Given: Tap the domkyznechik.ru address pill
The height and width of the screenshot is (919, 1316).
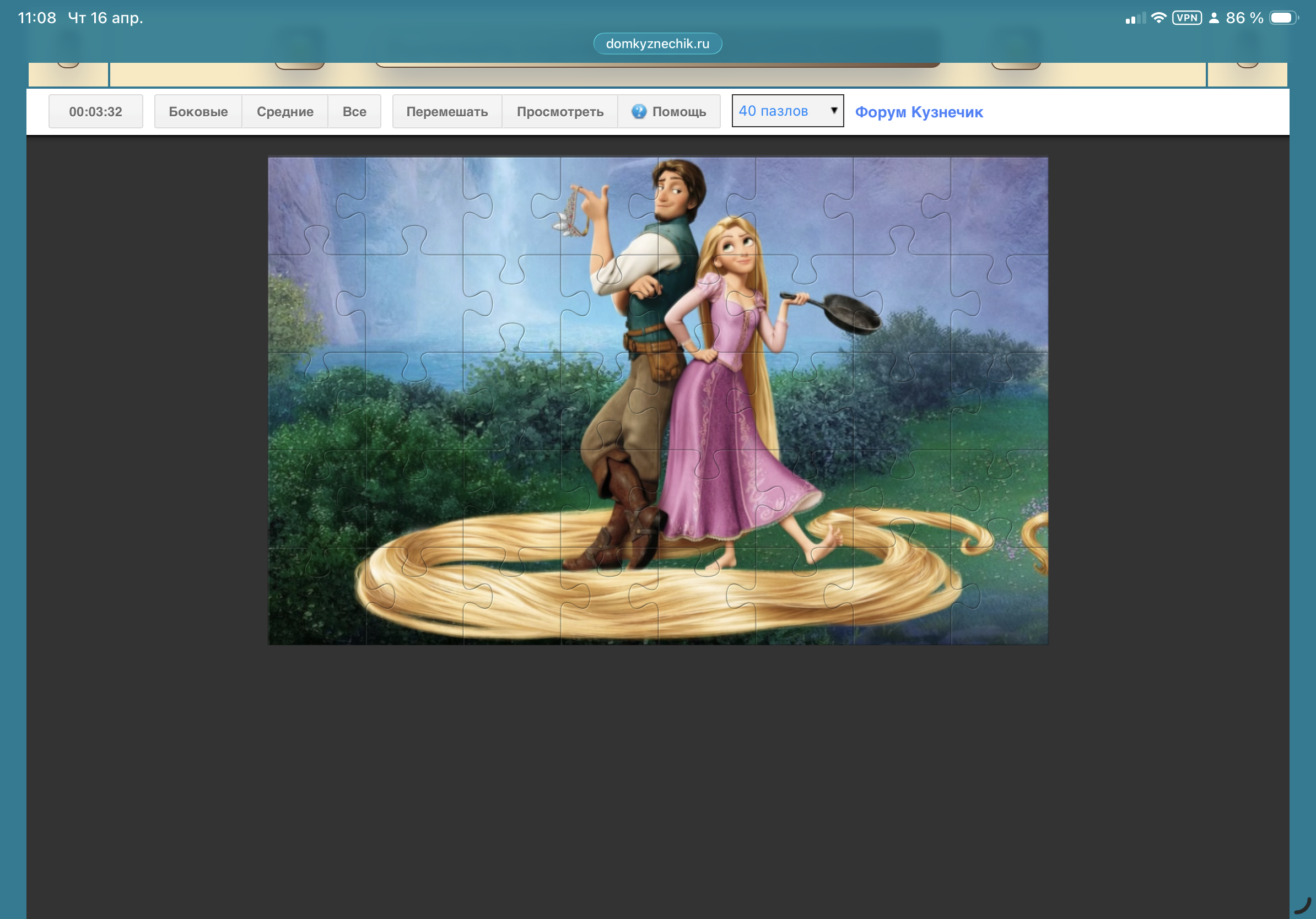Looking at the screenshot, I should 657,44.
